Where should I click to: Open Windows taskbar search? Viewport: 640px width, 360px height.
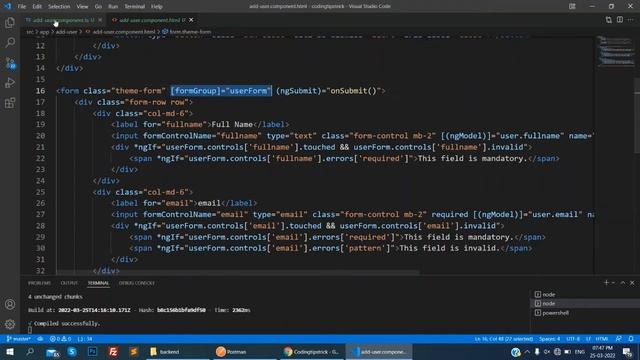coord(30,351)
